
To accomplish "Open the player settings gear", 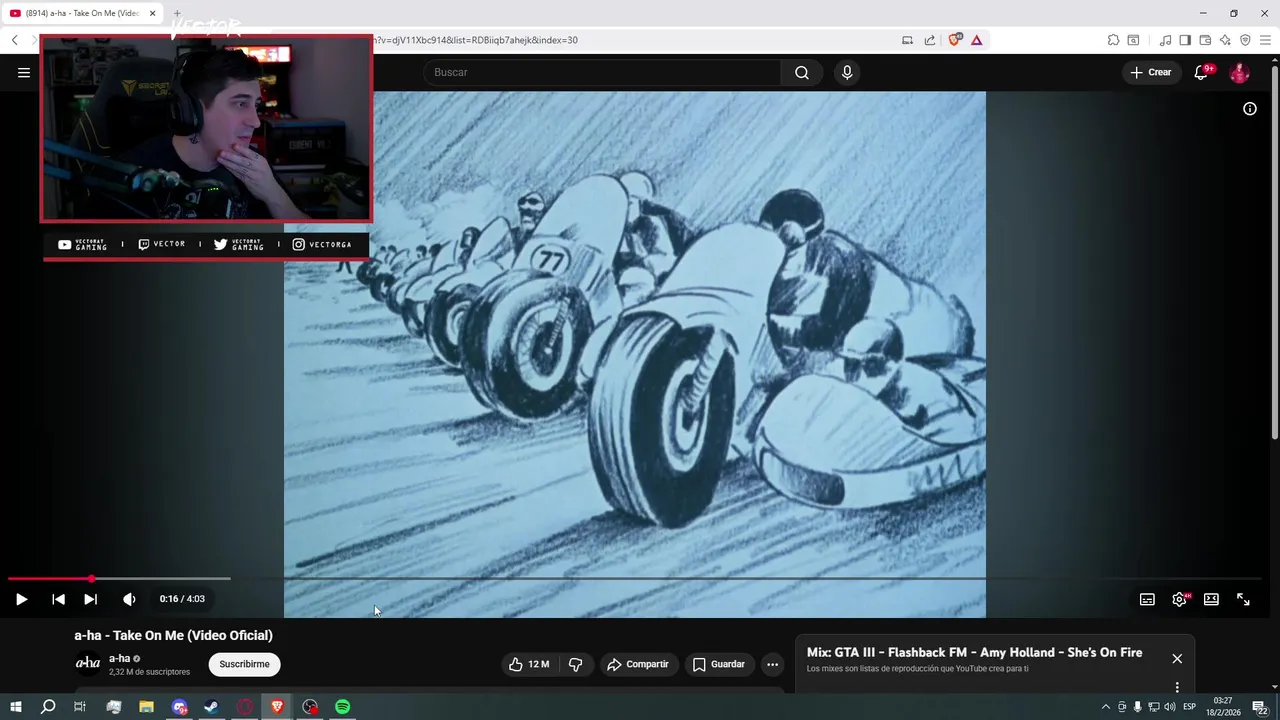I will (x=1179, y=599).
